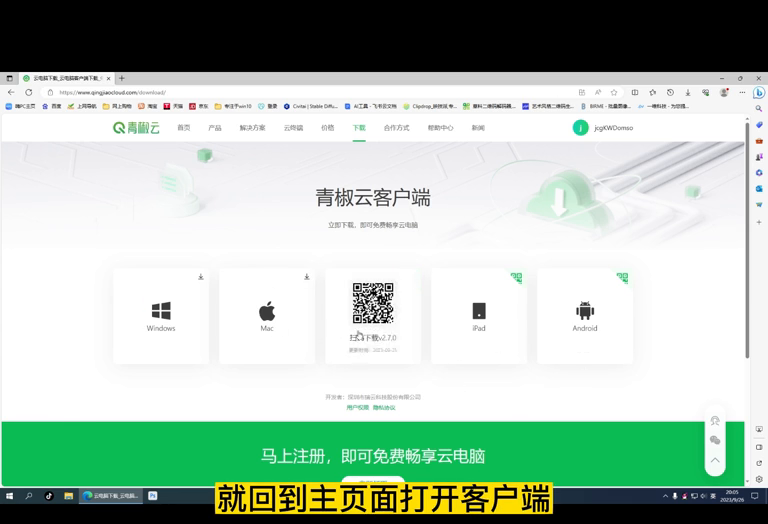Click the customer service headset icon
The height and width of the screenshot is (524, 768).
point(715,421)
